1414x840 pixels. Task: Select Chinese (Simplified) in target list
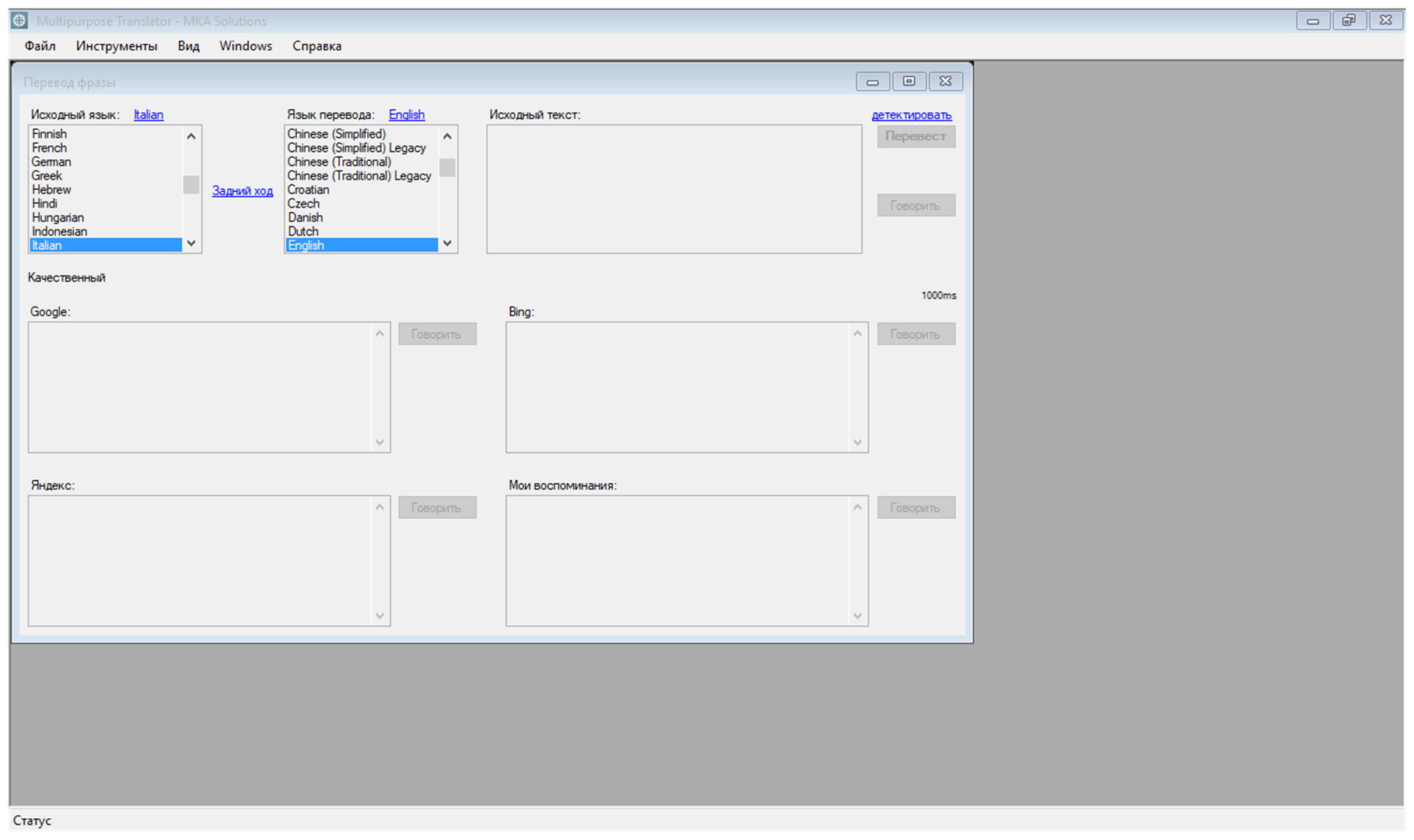(x=362, y=134)
